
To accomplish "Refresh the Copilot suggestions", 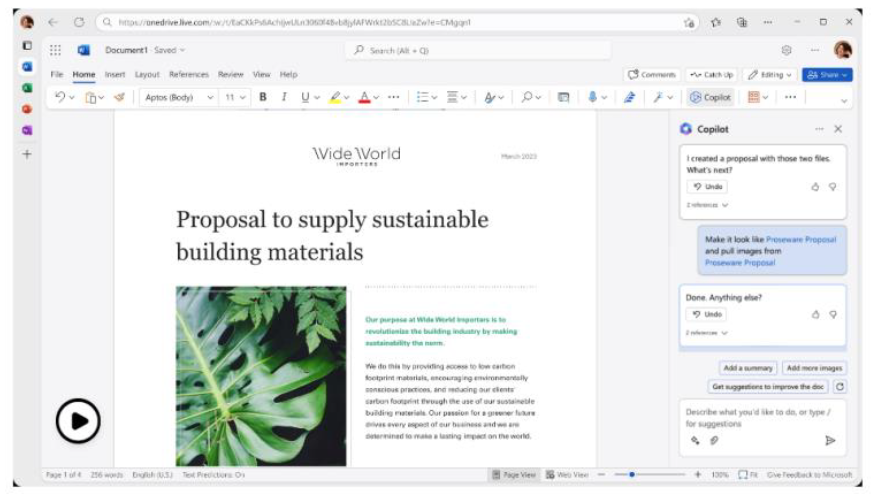I will point(839,386).
